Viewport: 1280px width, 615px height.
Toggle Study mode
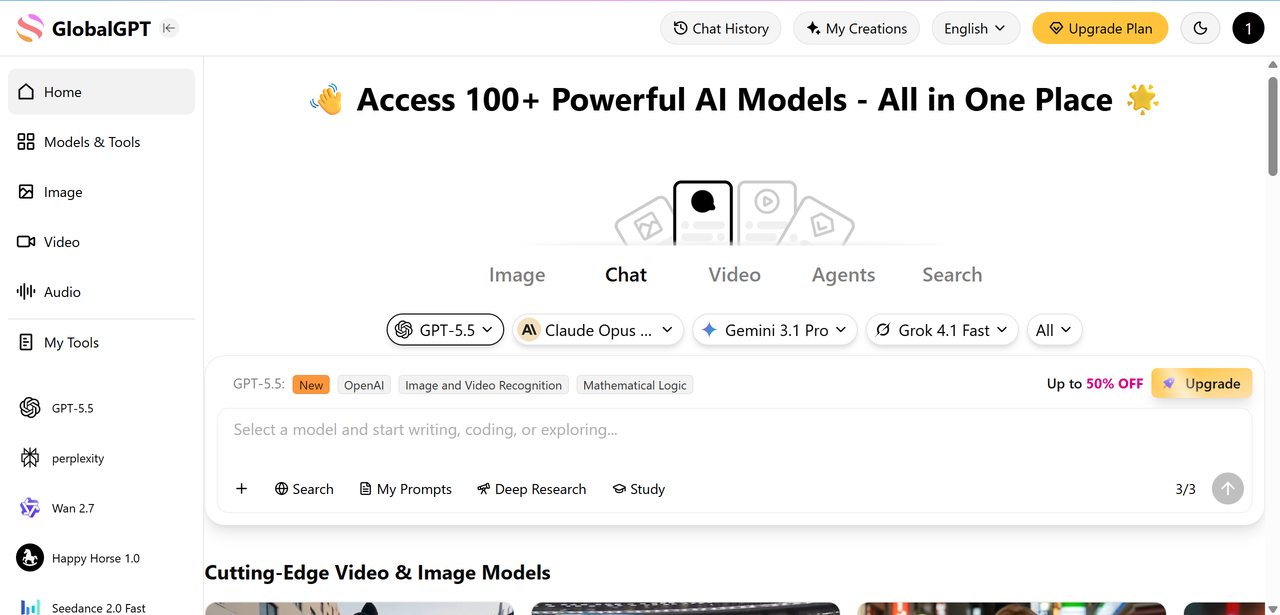(x=639, y=489)
